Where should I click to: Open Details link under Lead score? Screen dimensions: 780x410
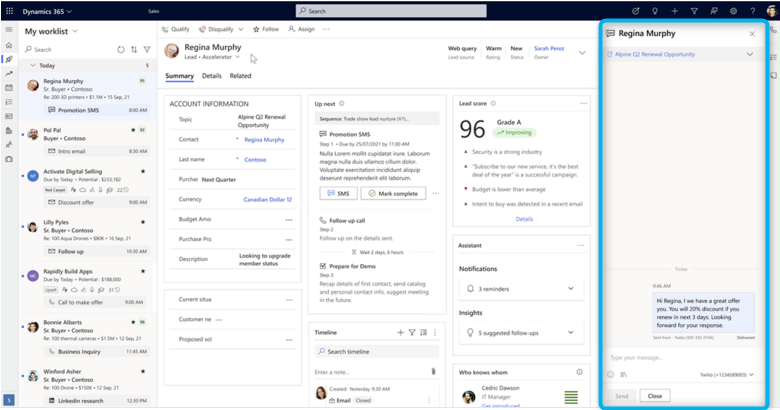(524, 219)
